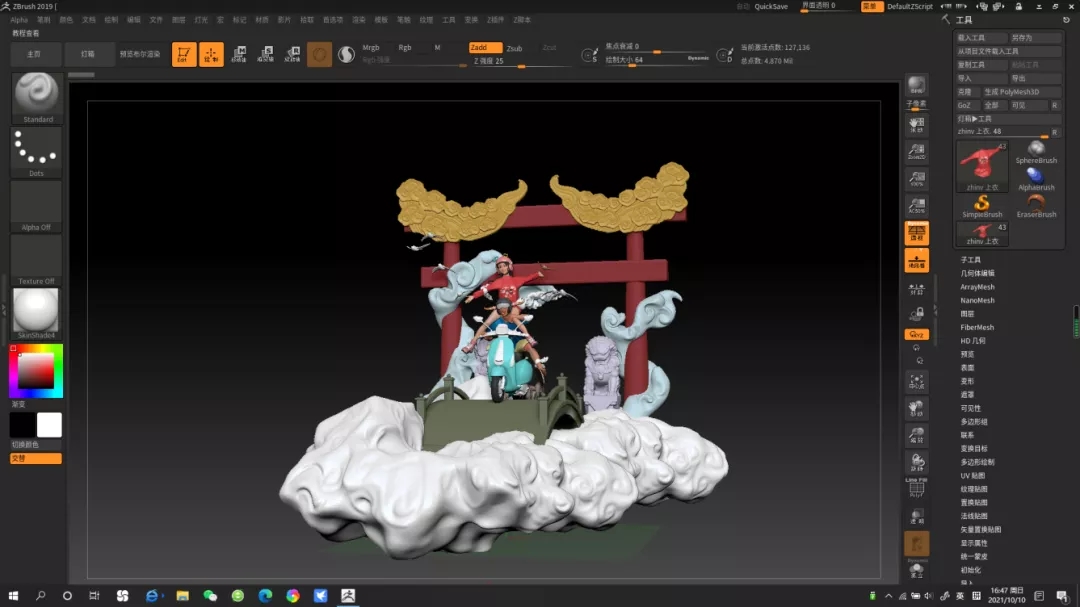The width and height of the screenshot is (1080, 607).
Task: Click the 100% actual size icon
Action: pyautogui.click(x=916, y=178)
